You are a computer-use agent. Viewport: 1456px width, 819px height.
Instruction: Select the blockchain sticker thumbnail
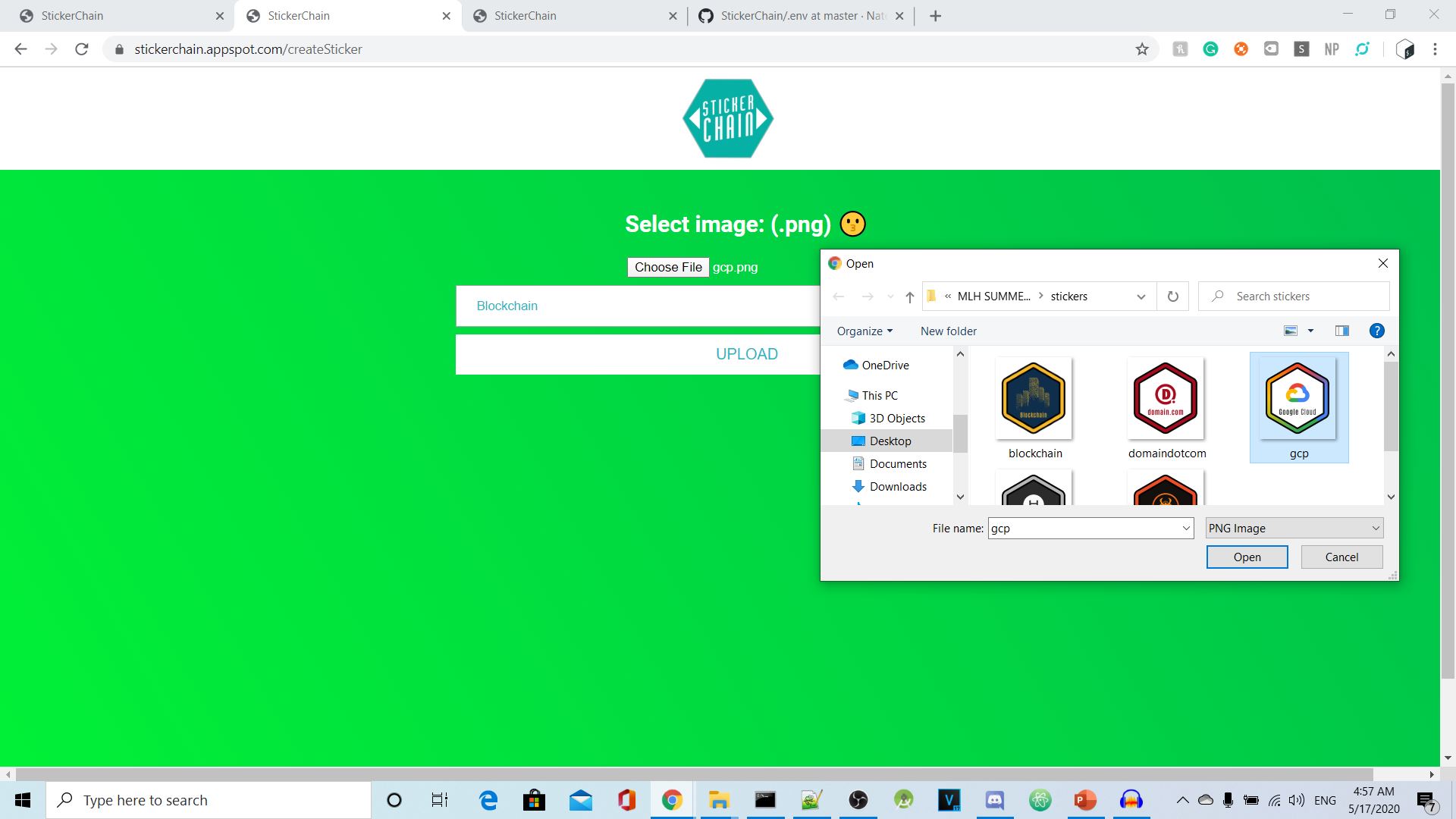1034,399
